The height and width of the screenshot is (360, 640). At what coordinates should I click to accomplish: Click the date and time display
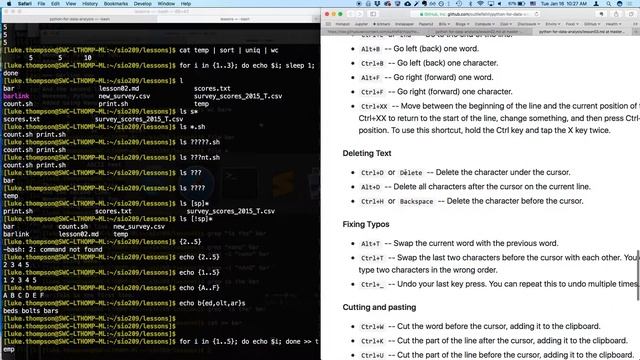click(x=564, y=4)
